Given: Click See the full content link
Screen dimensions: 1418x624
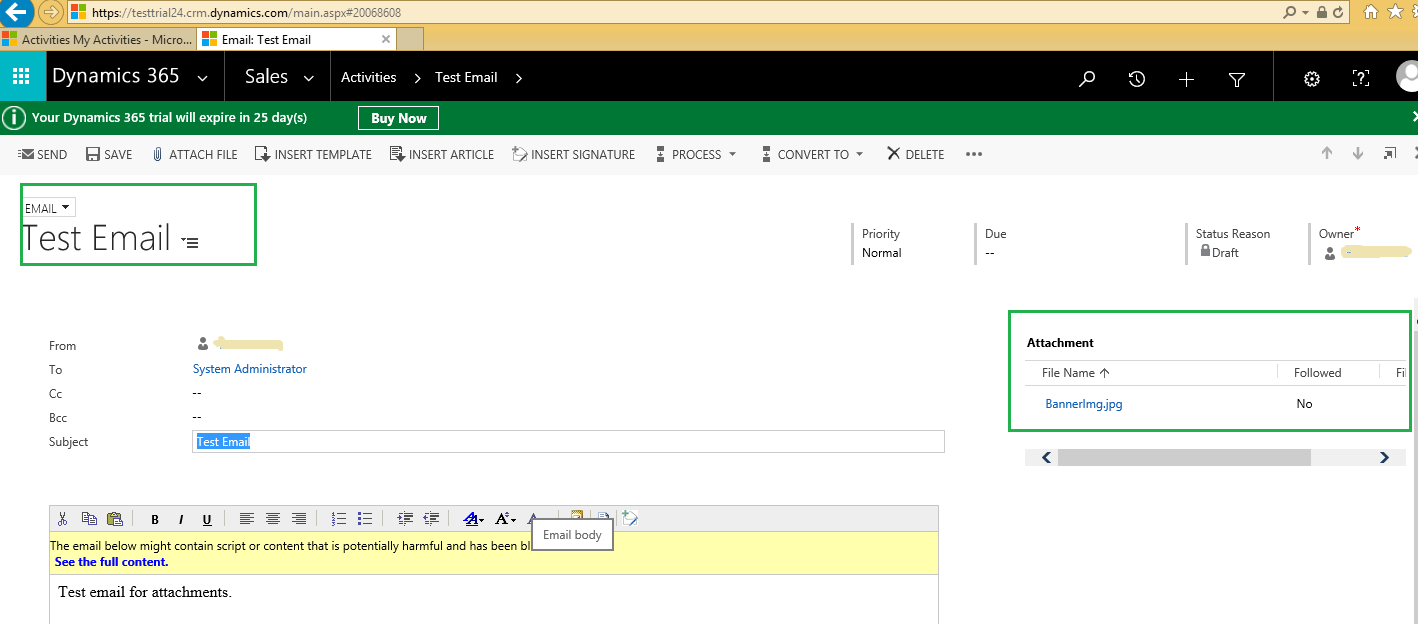Looking at the screenshot, I should click(x=111, y=562).
